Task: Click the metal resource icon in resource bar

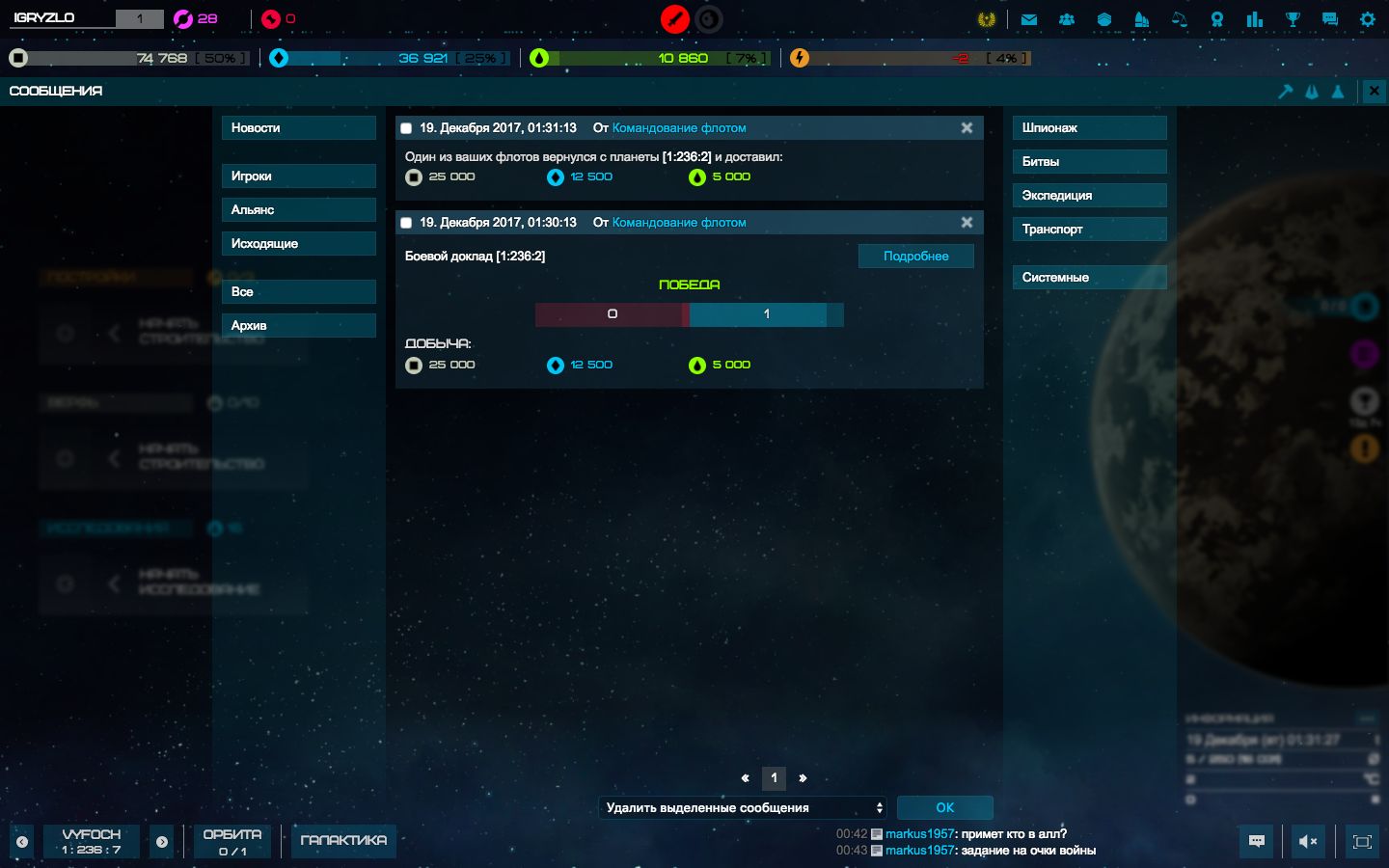Action: point(18,58)
